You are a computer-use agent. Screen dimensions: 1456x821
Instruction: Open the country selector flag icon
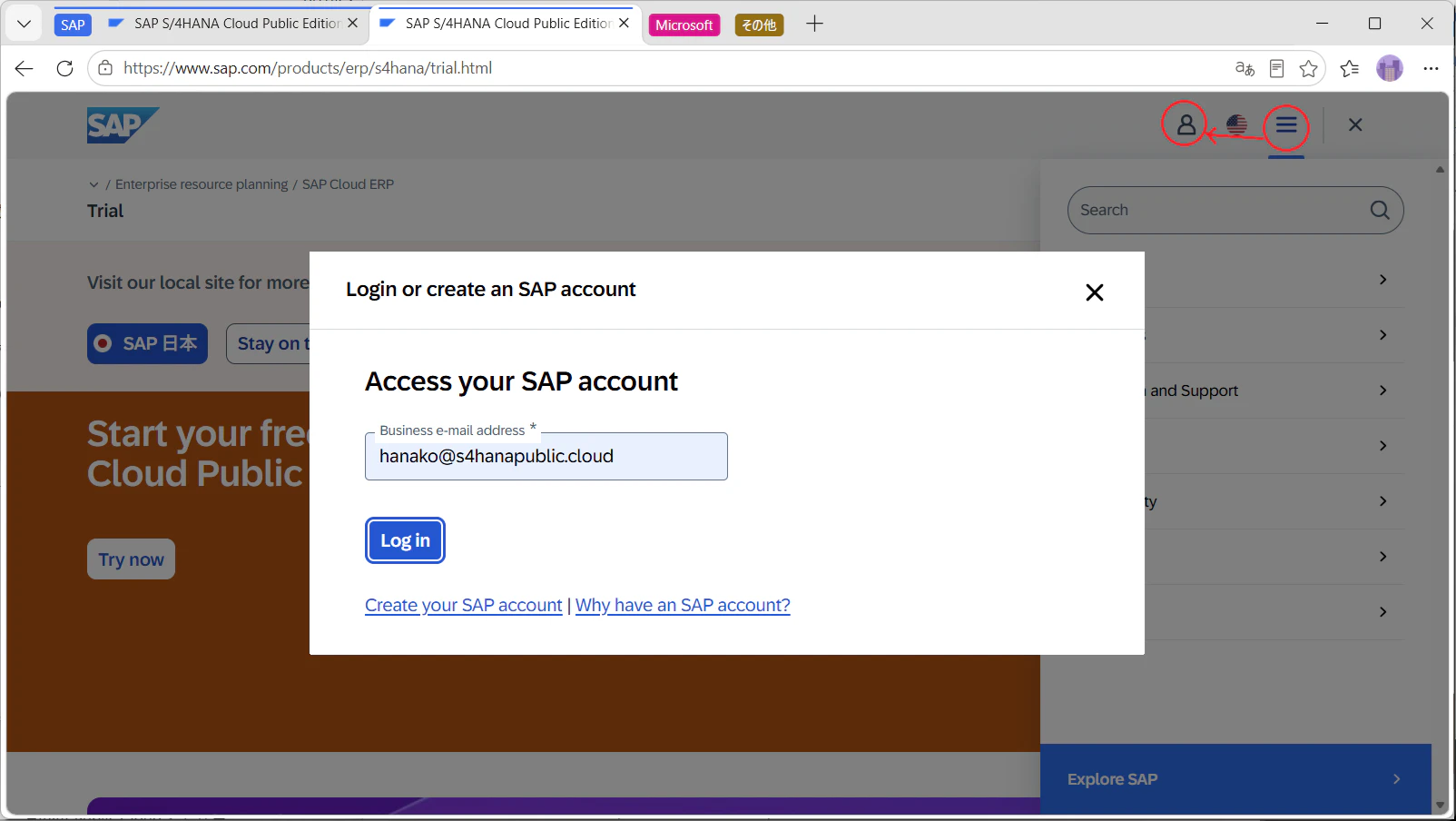click(1236, 124)
